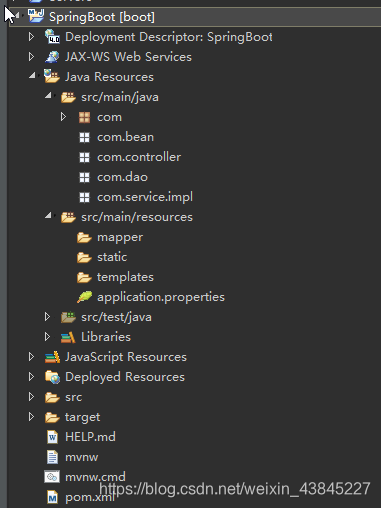381x508 pixels.
Task: Collapse the src/main/resources node
Action: [x=49, y=216]
